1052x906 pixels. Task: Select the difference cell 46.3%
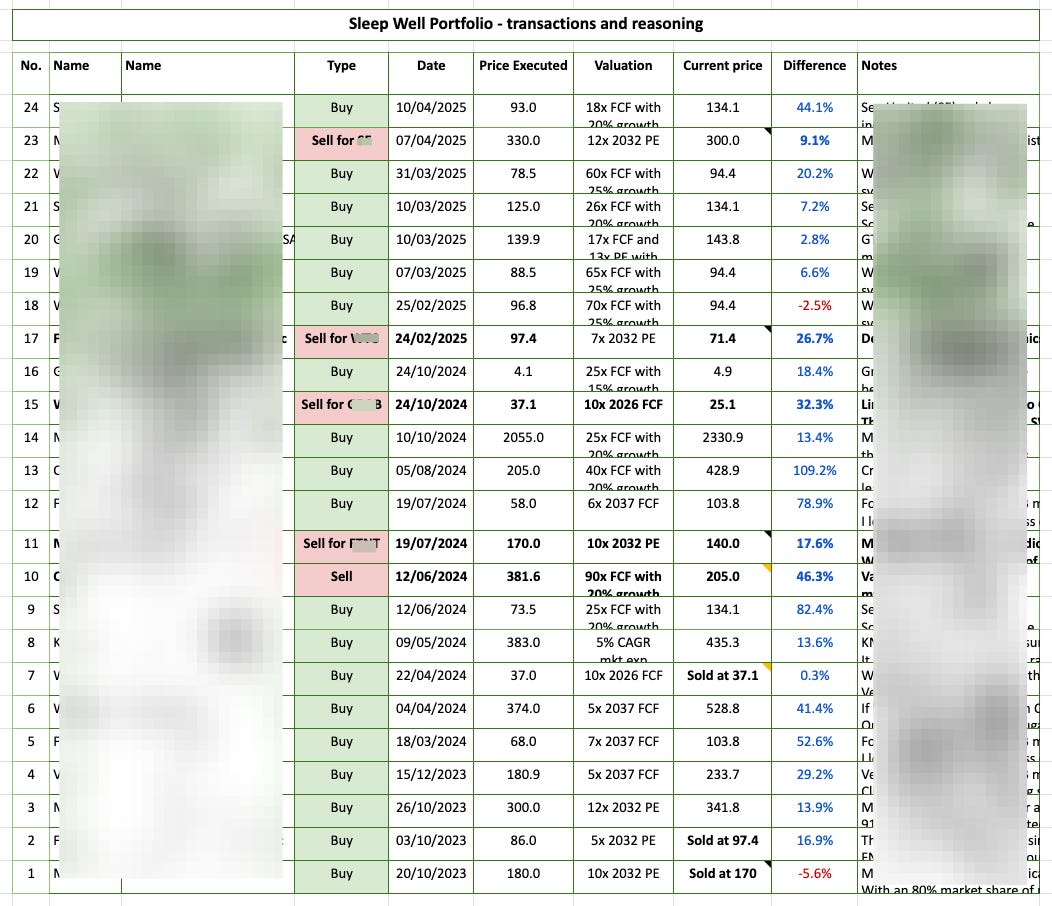click(814, 579)
